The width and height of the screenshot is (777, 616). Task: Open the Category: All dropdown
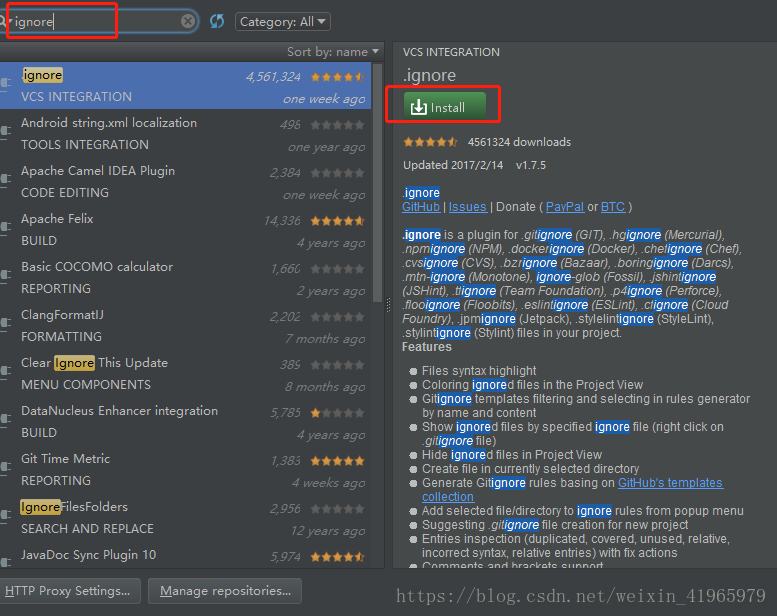[282, 22]
